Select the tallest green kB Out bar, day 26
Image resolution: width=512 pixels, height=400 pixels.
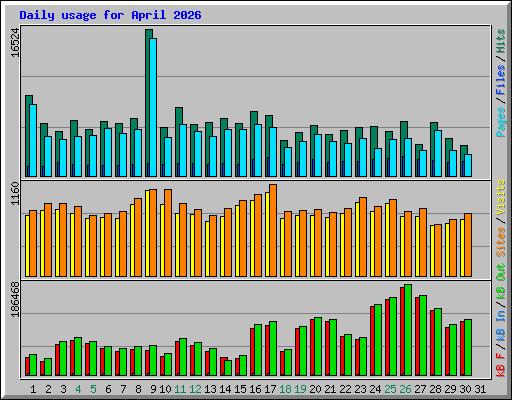[x=408, y=330]
